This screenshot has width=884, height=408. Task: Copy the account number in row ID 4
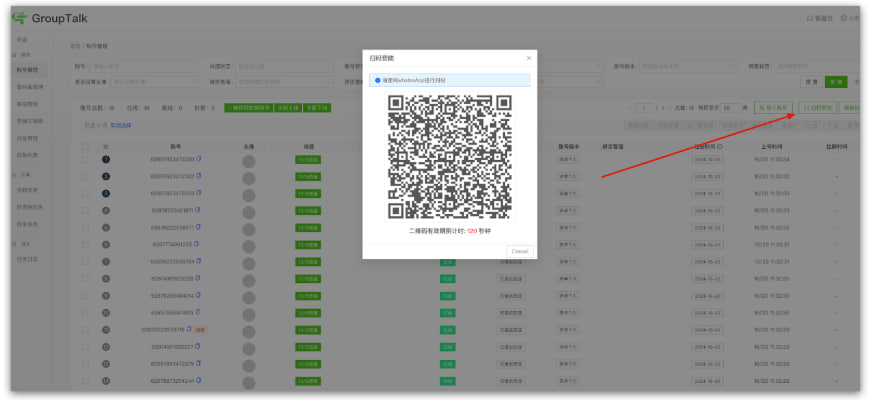pyautogui.click(x=197, y=210)
